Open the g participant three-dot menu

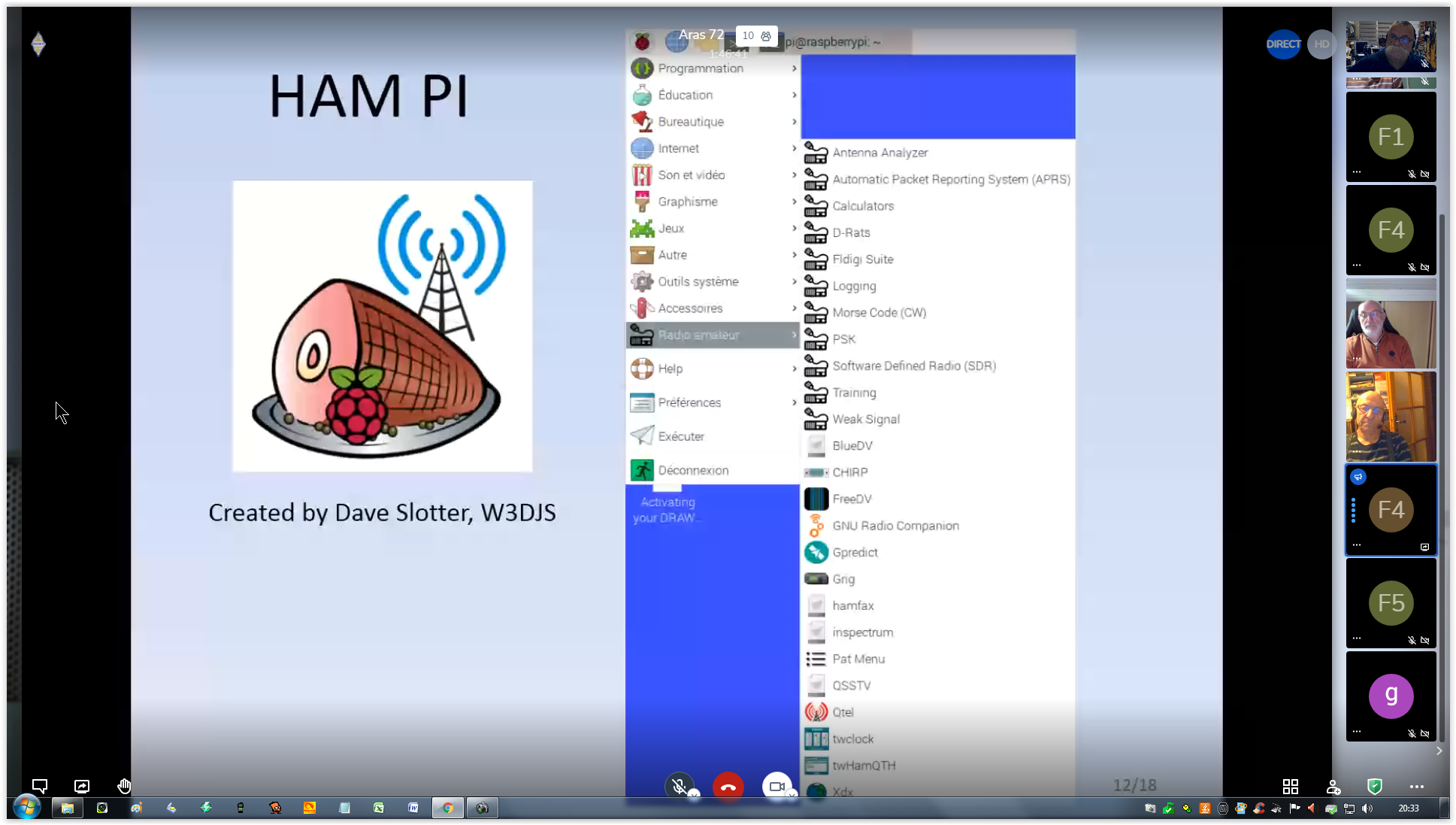pos(1357,732)
